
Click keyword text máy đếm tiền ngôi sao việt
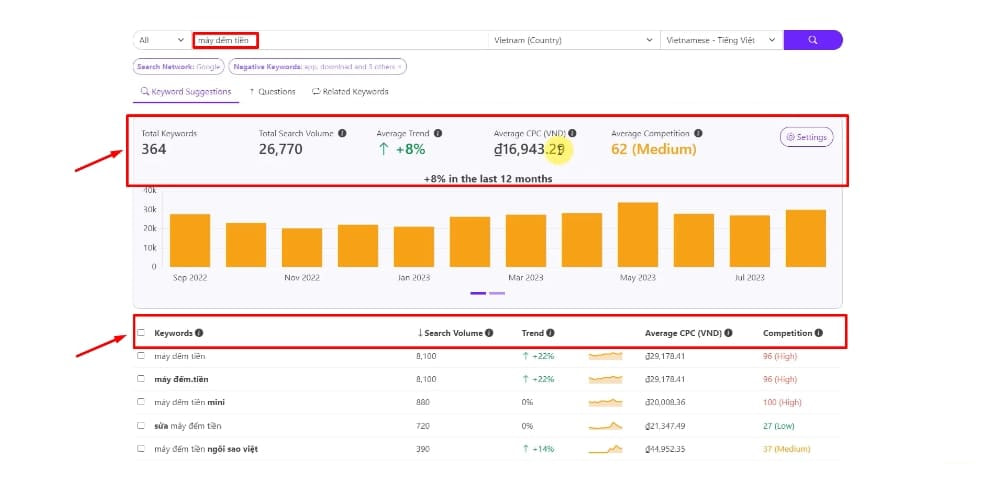click(x=206, y=449)
